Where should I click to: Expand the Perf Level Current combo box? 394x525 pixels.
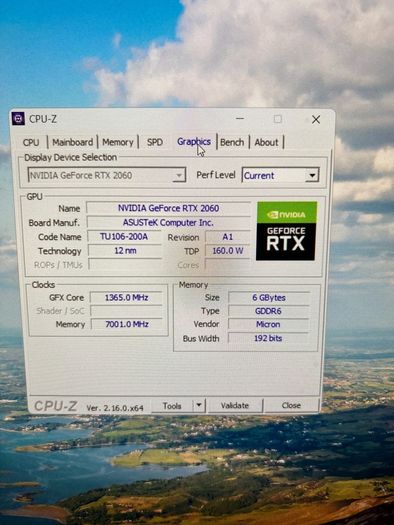pyautogui.click(x=280, y=175)
